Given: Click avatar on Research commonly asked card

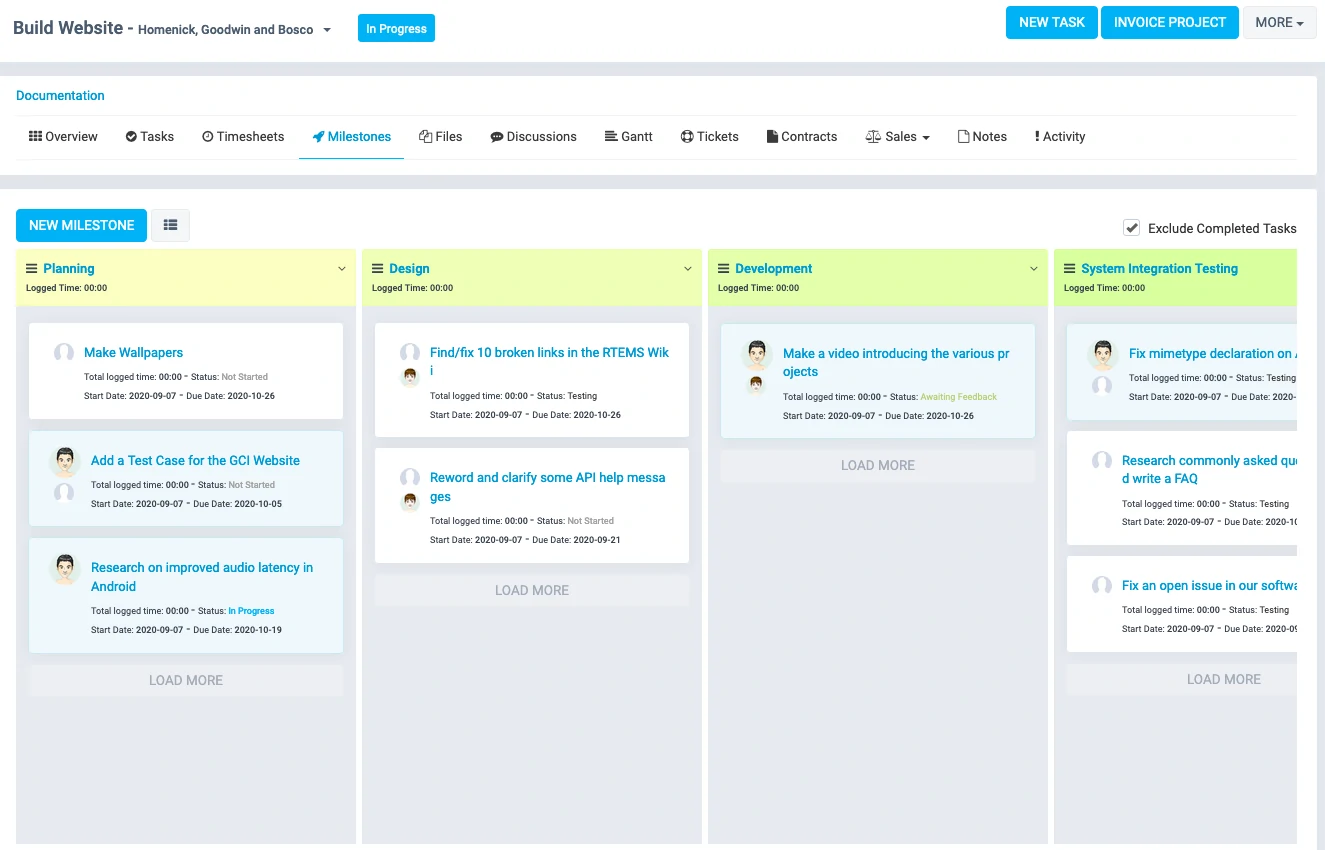Looking at the screenshot, I should pos(1102,461).
